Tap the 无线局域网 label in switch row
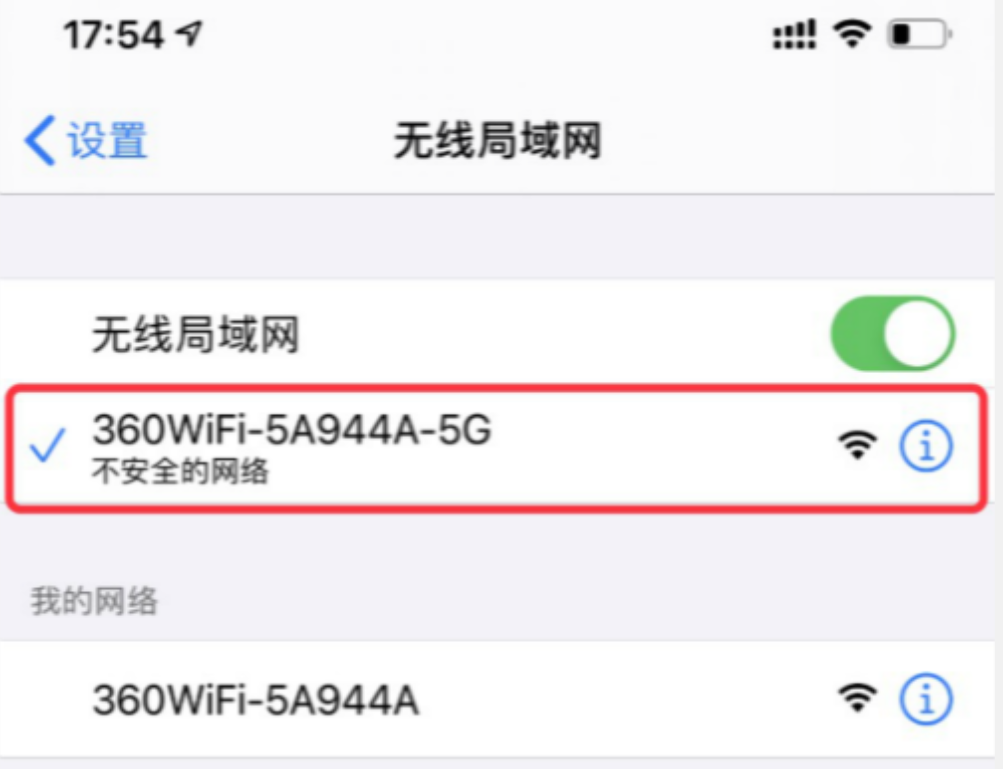 coord(196,334)
